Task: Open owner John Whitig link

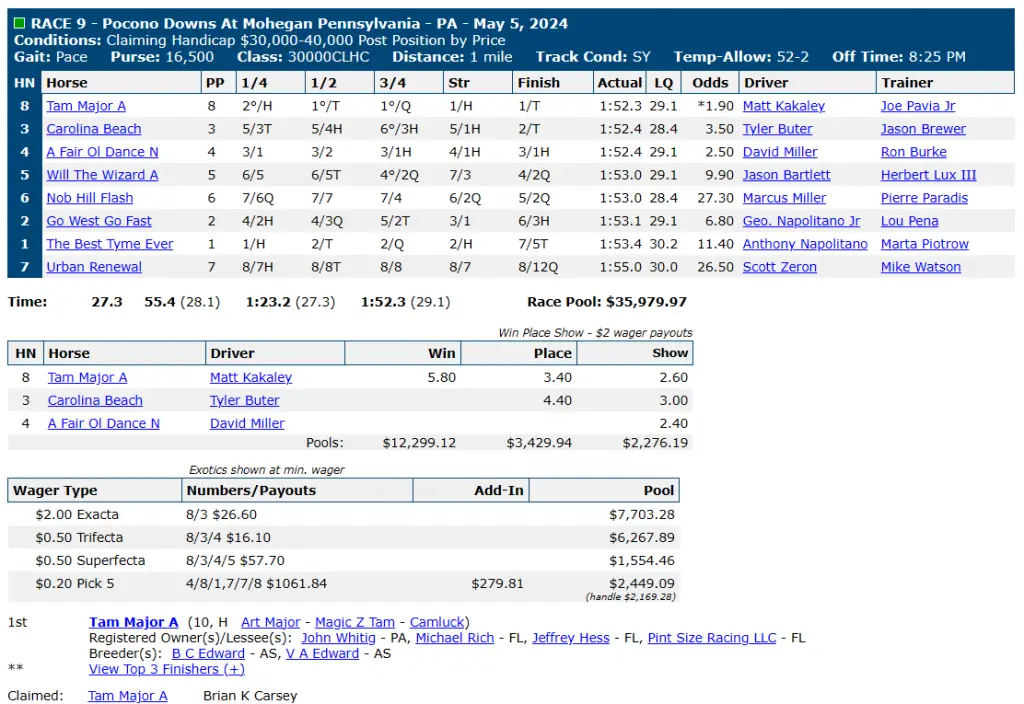Action: click(338, 638)
